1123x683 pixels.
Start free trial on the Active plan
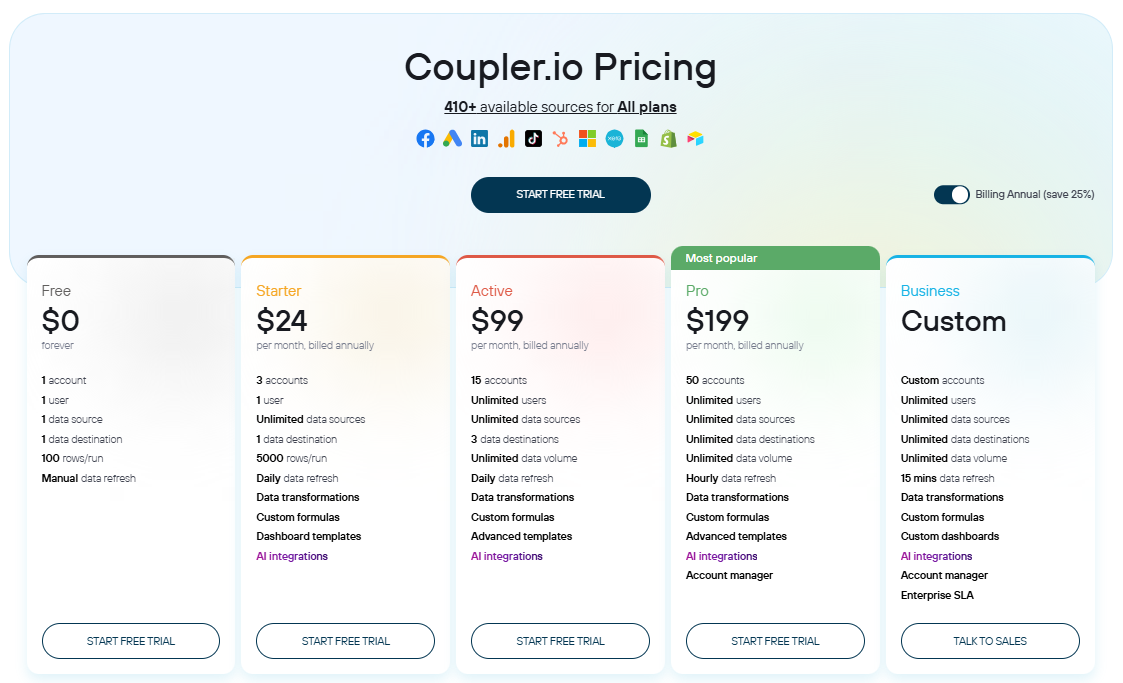pos(561,641)
